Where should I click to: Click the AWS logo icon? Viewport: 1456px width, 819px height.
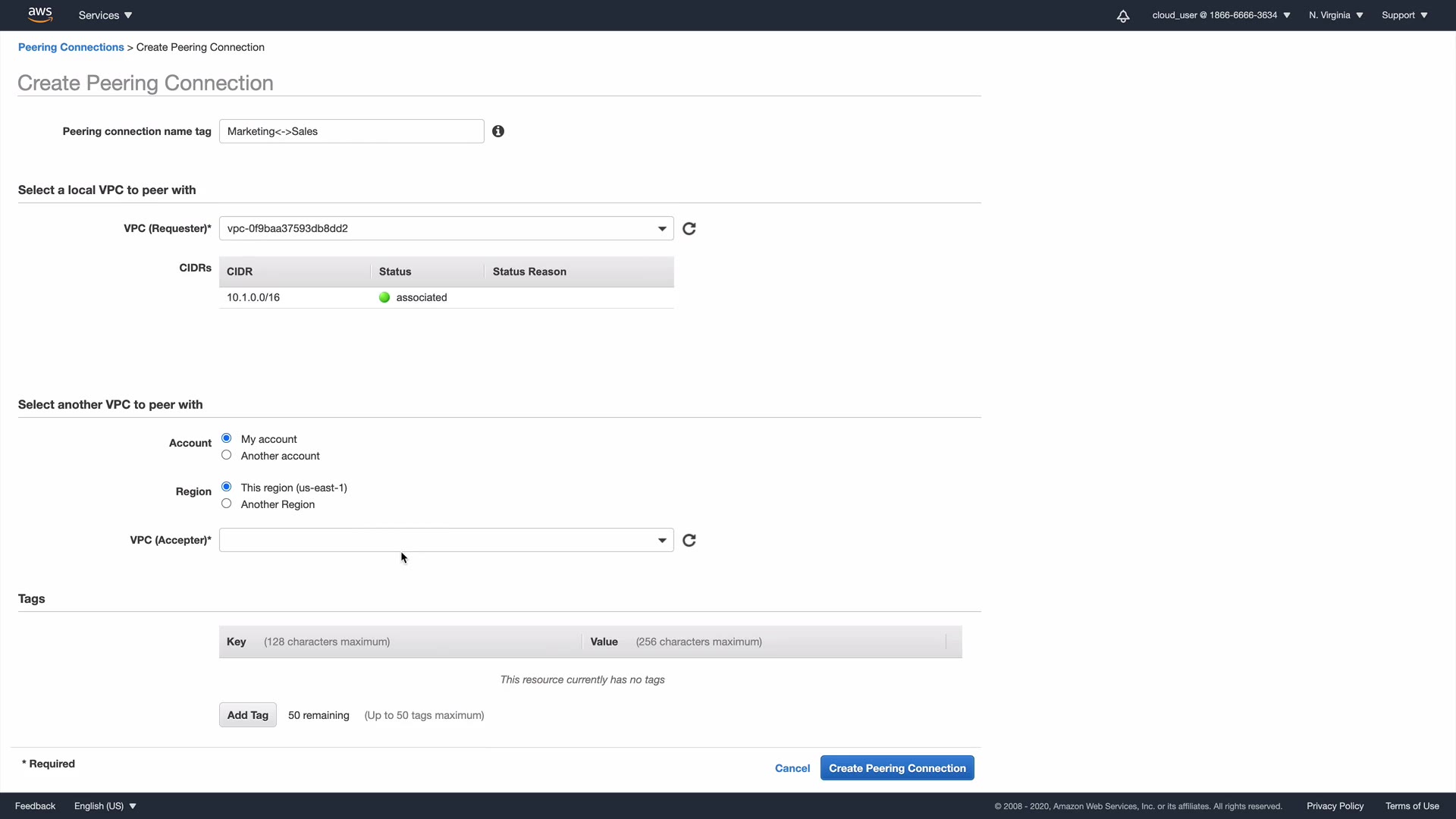(x=39, y=14)
